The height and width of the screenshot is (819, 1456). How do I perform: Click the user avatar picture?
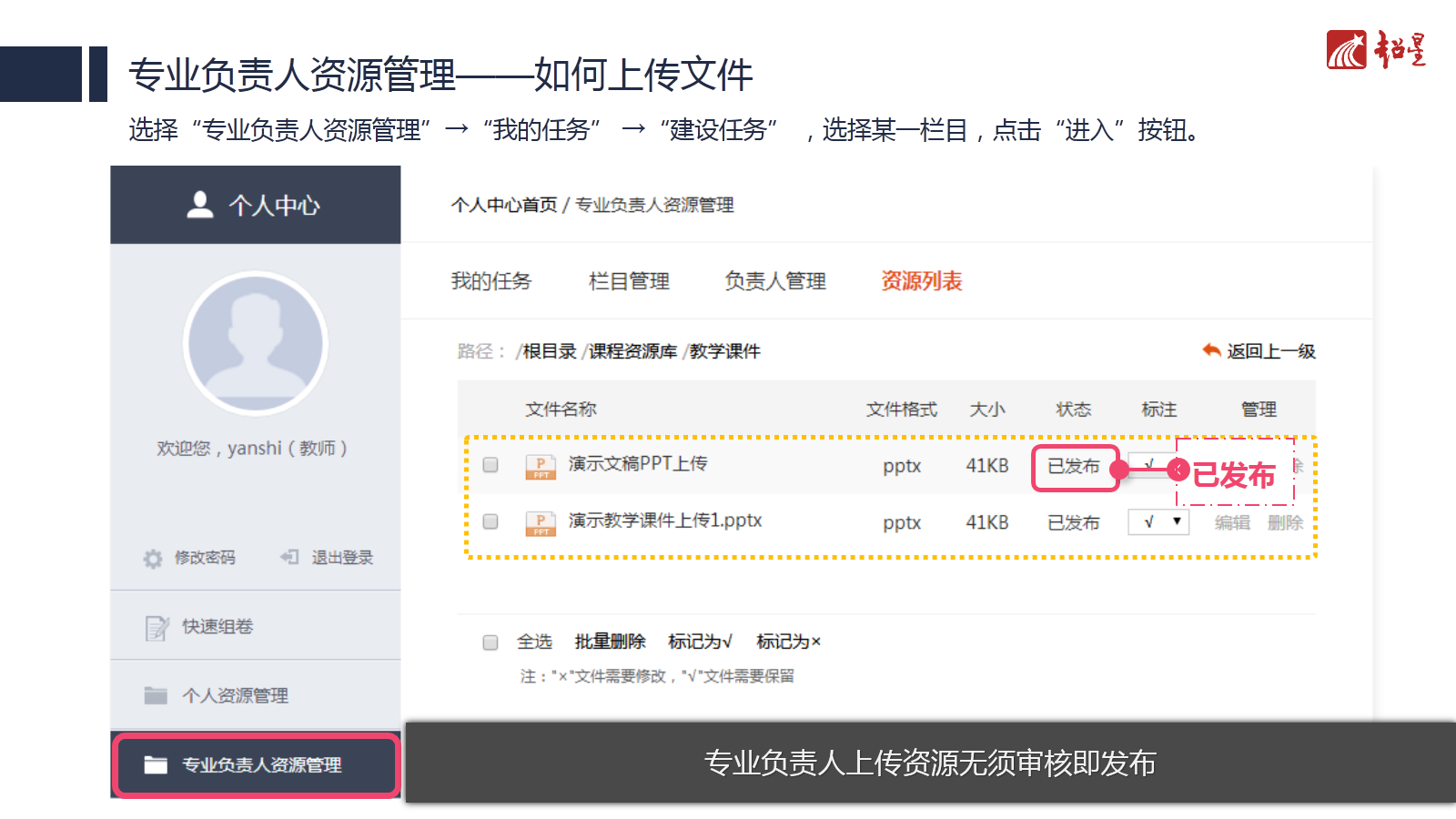coord(256,343)
